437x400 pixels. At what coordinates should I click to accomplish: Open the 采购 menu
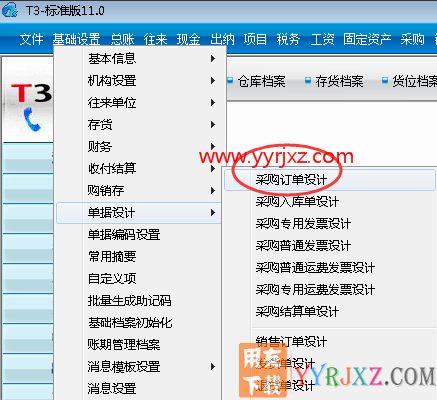tap(413, 39)
